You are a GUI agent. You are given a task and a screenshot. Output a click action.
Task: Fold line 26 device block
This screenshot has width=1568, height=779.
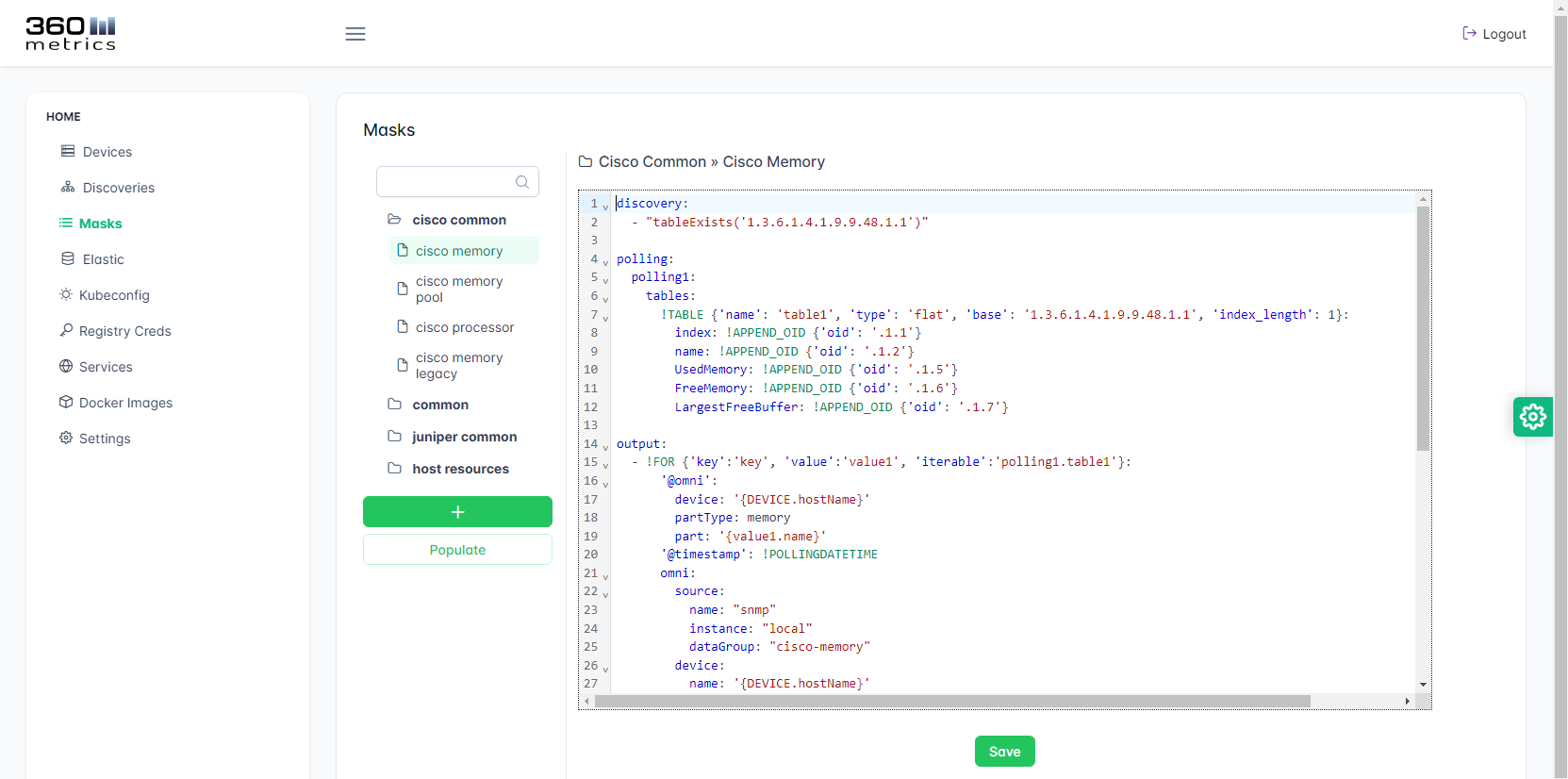click(605, 669)
